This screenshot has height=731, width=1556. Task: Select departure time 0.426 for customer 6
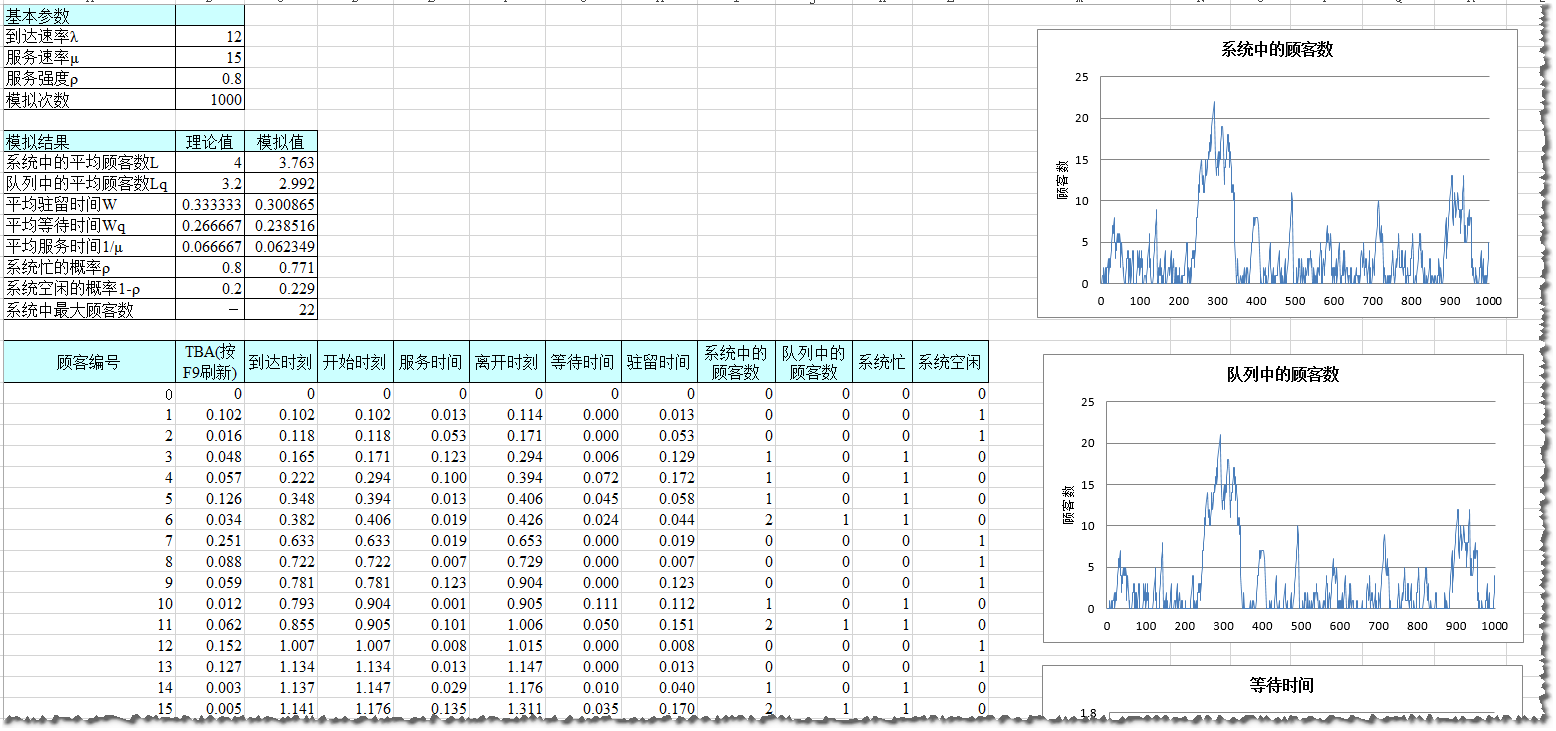(507, 520)
